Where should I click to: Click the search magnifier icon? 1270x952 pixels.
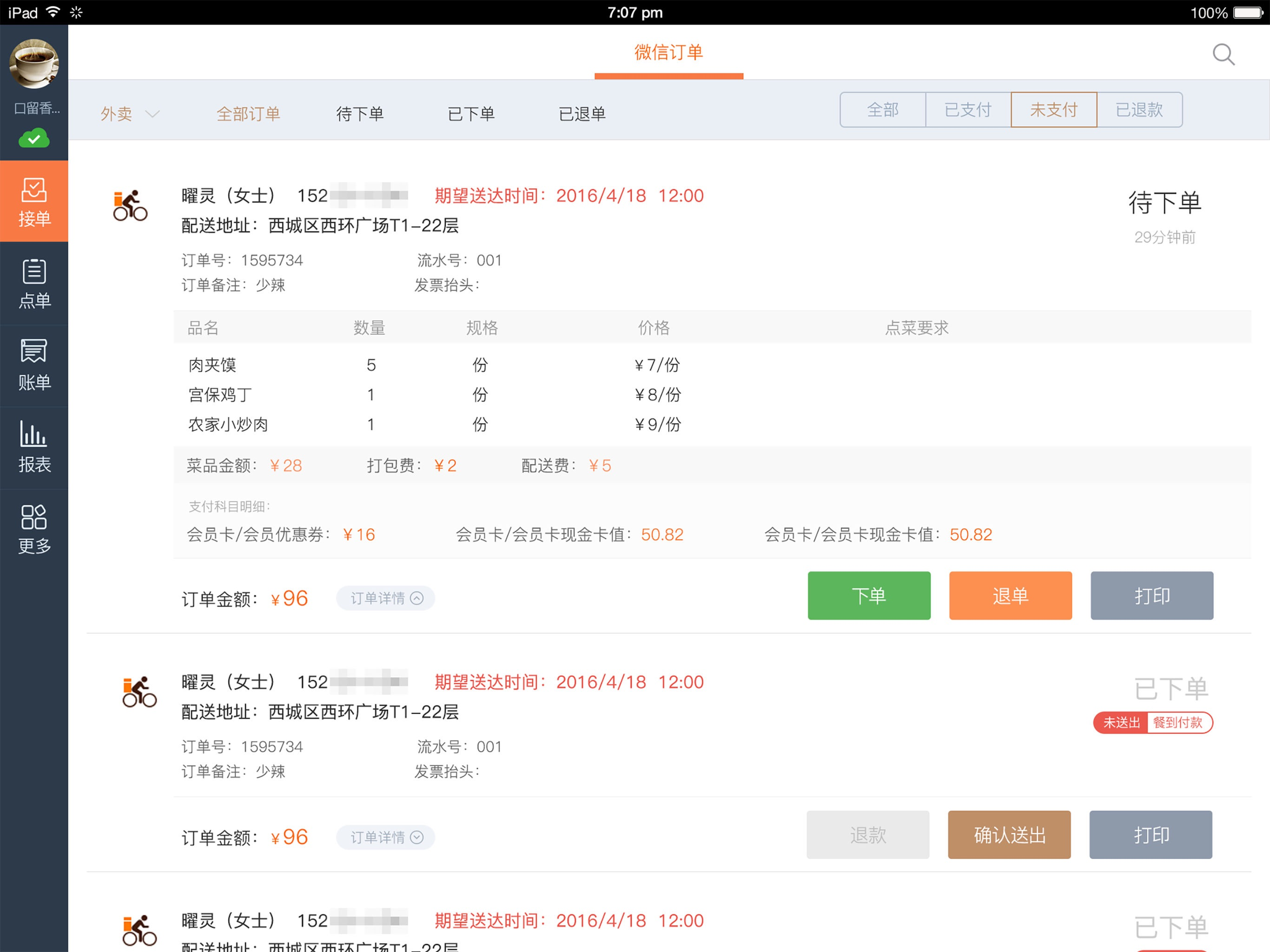(x=1223, y=54)
